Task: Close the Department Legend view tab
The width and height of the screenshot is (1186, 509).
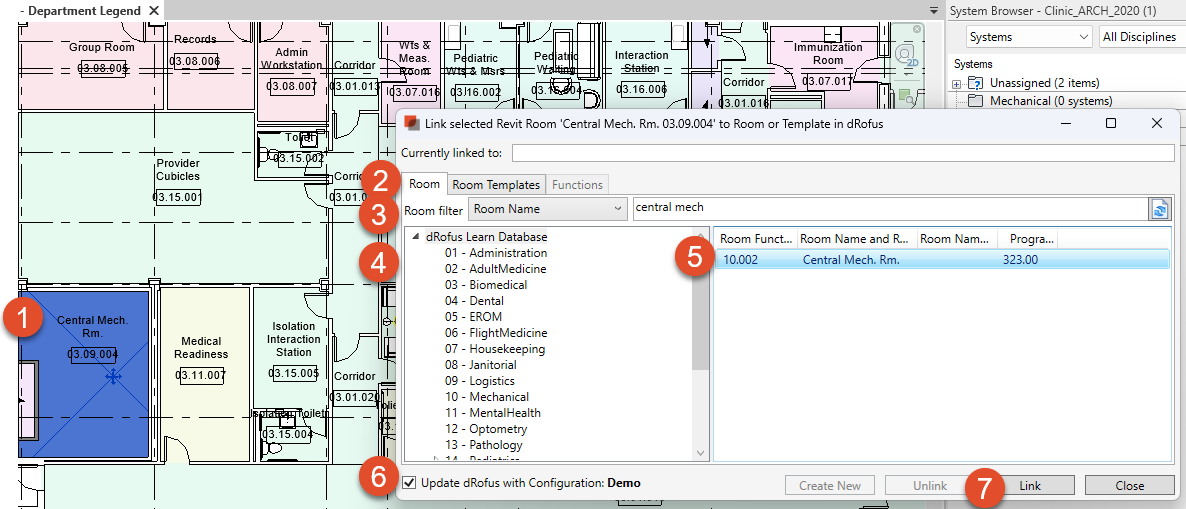Action: coord(153,10)
